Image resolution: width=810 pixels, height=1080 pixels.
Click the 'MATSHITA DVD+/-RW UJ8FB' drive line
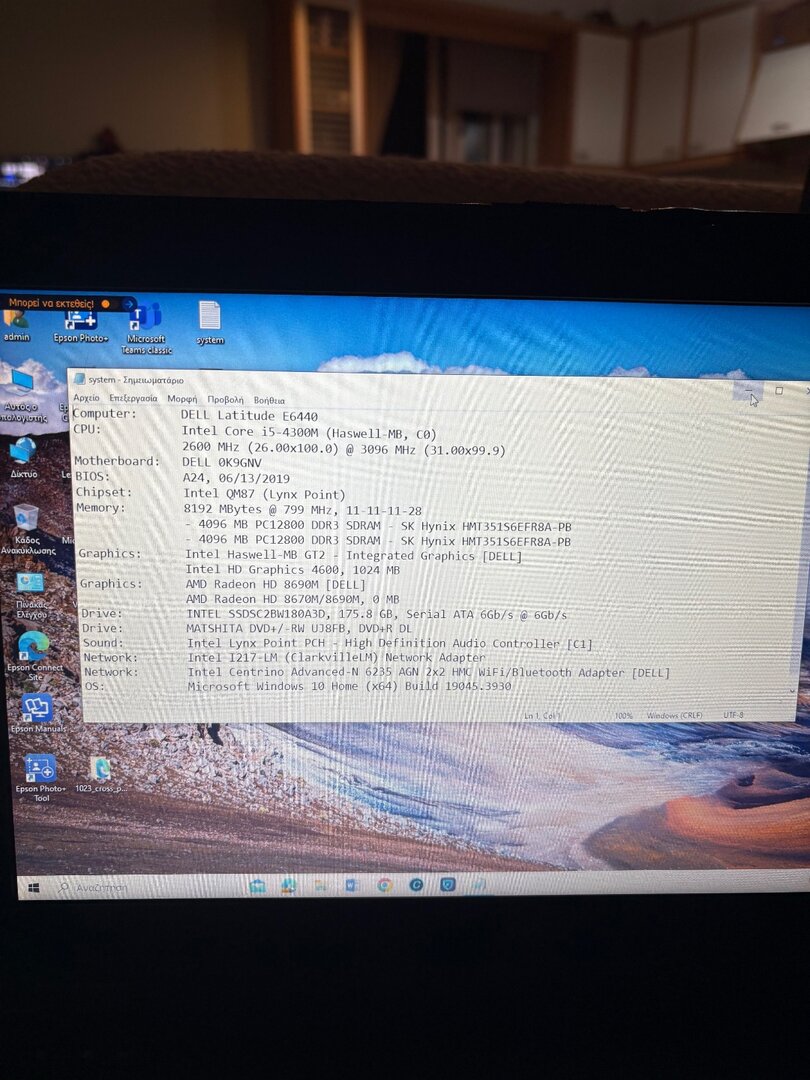tap(299, 628)
